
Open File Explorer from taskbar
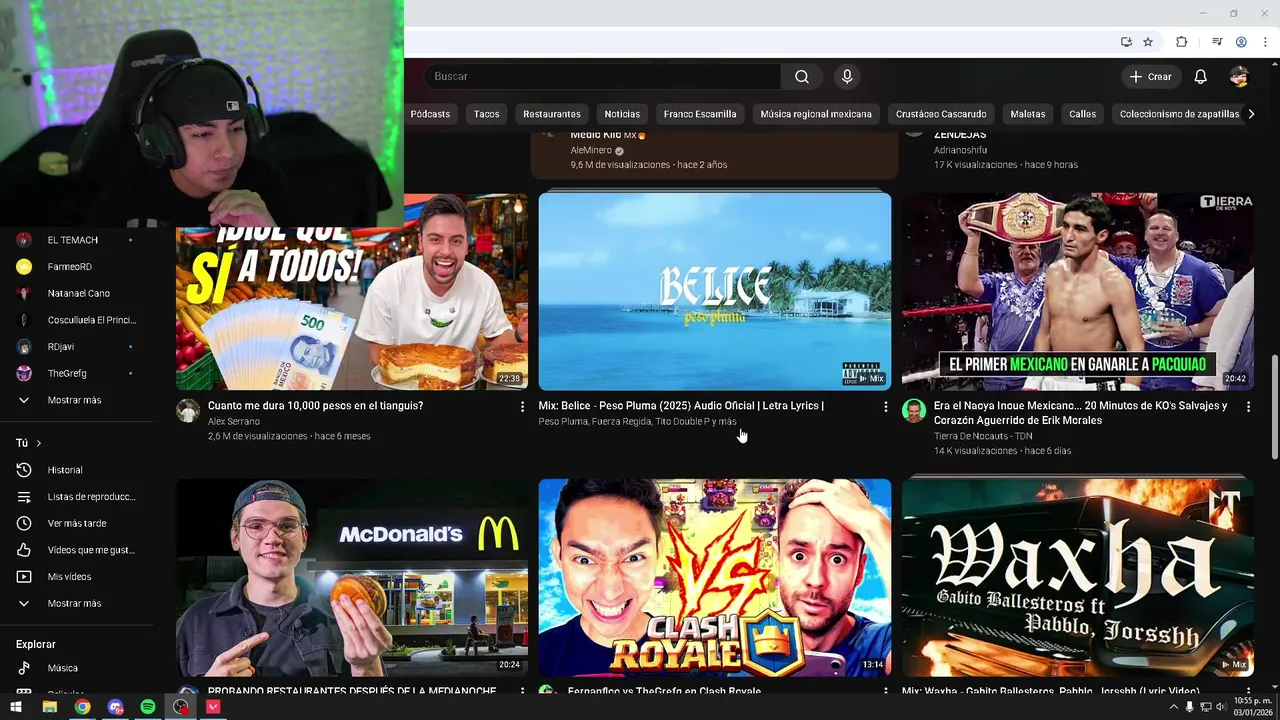click(x=49, y=707)
